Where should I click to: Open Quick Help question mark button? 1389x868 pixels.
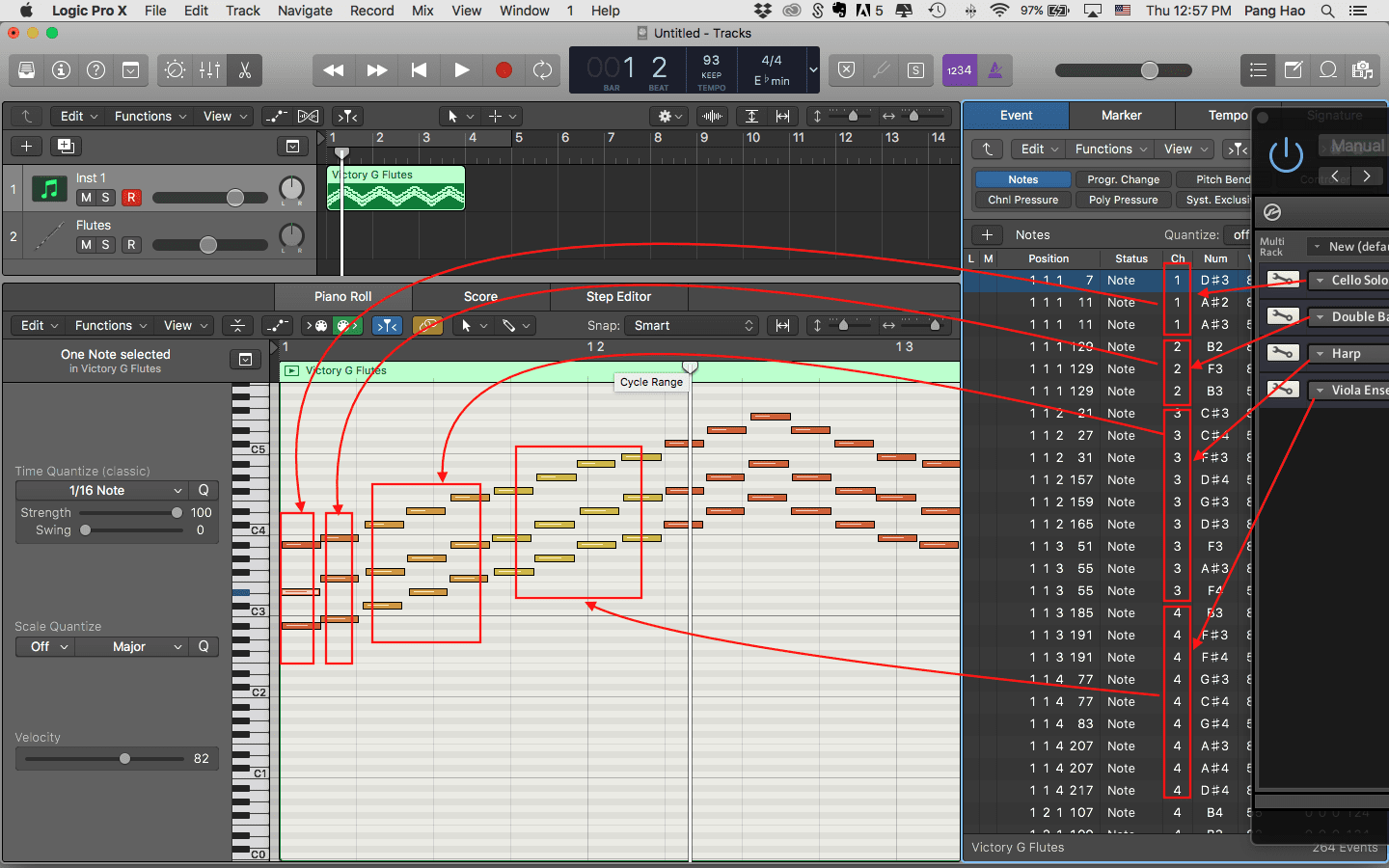click(95, 70)
